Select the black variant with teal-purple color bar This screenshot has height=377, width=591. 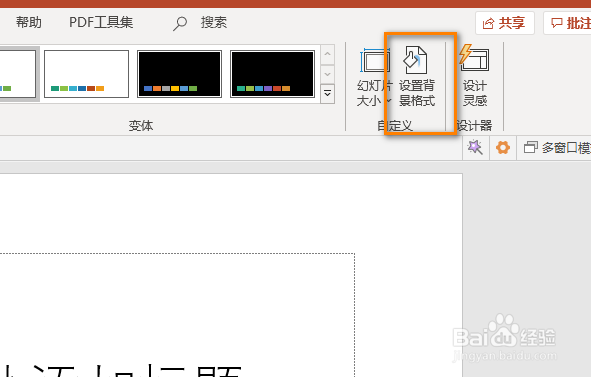[x=272, y=74]
